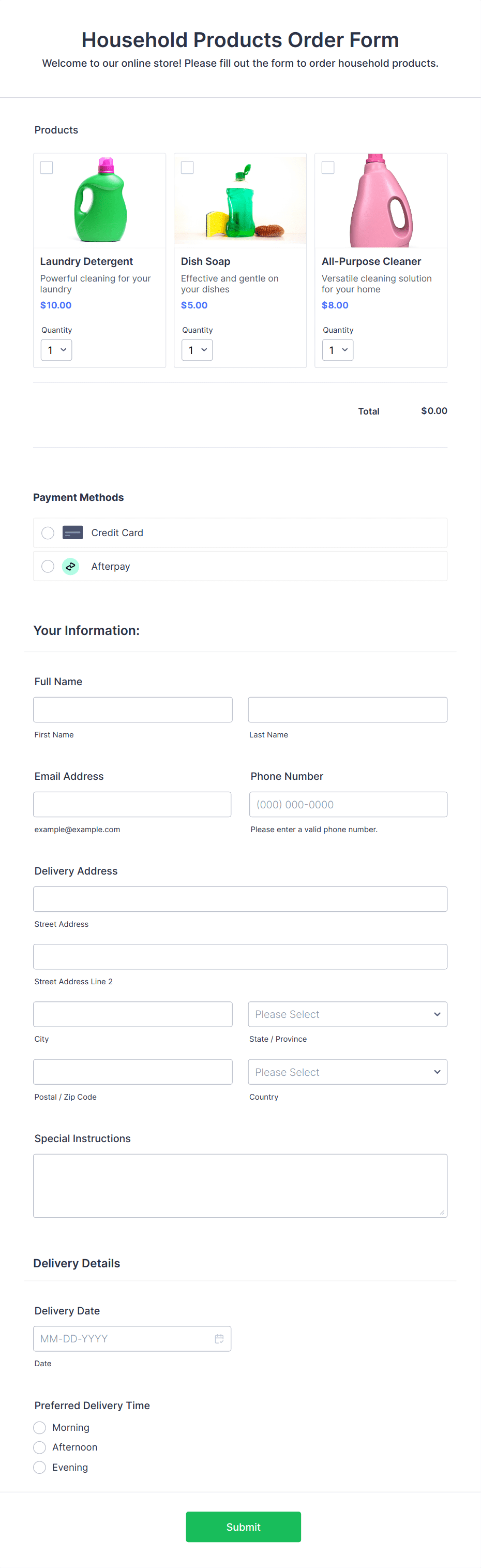
Task: Click inside the Special Instructions box
Action: [x=240, y=1185]
